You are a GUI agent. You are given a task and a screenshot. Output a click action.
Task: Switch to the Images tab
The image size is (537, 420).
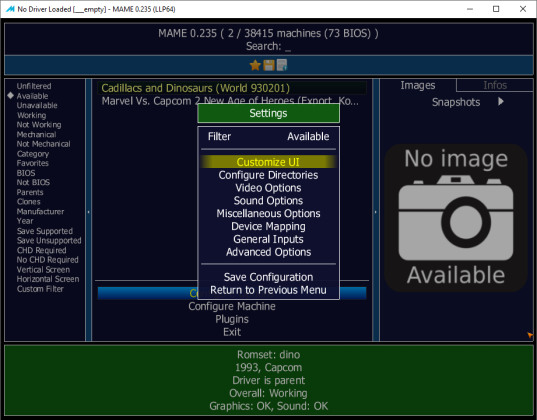click(418, 85)
